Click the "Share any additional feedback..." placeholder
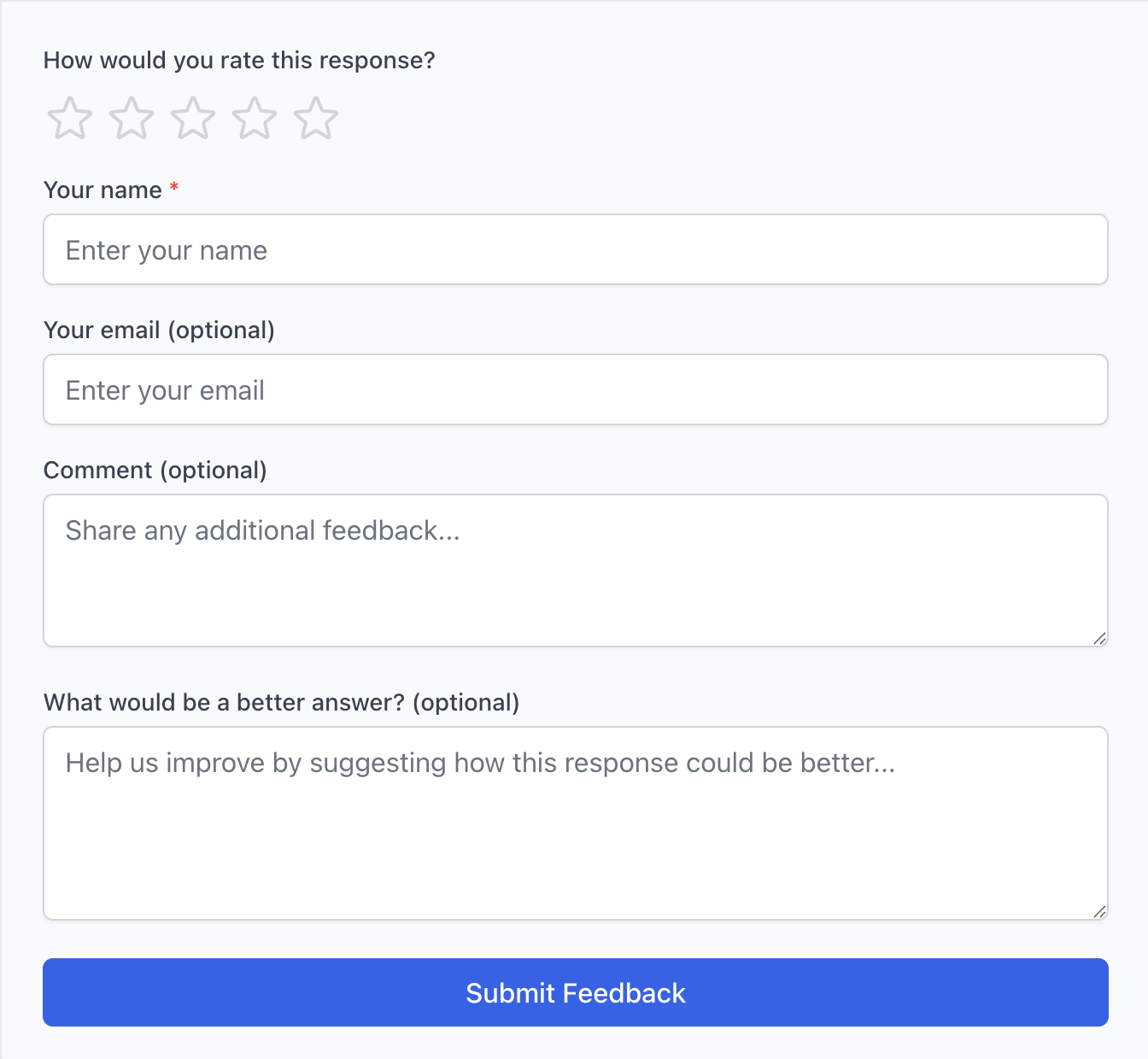Image resolution: width=1148 pixels, height=1059 pixels. tap(263, 530)
